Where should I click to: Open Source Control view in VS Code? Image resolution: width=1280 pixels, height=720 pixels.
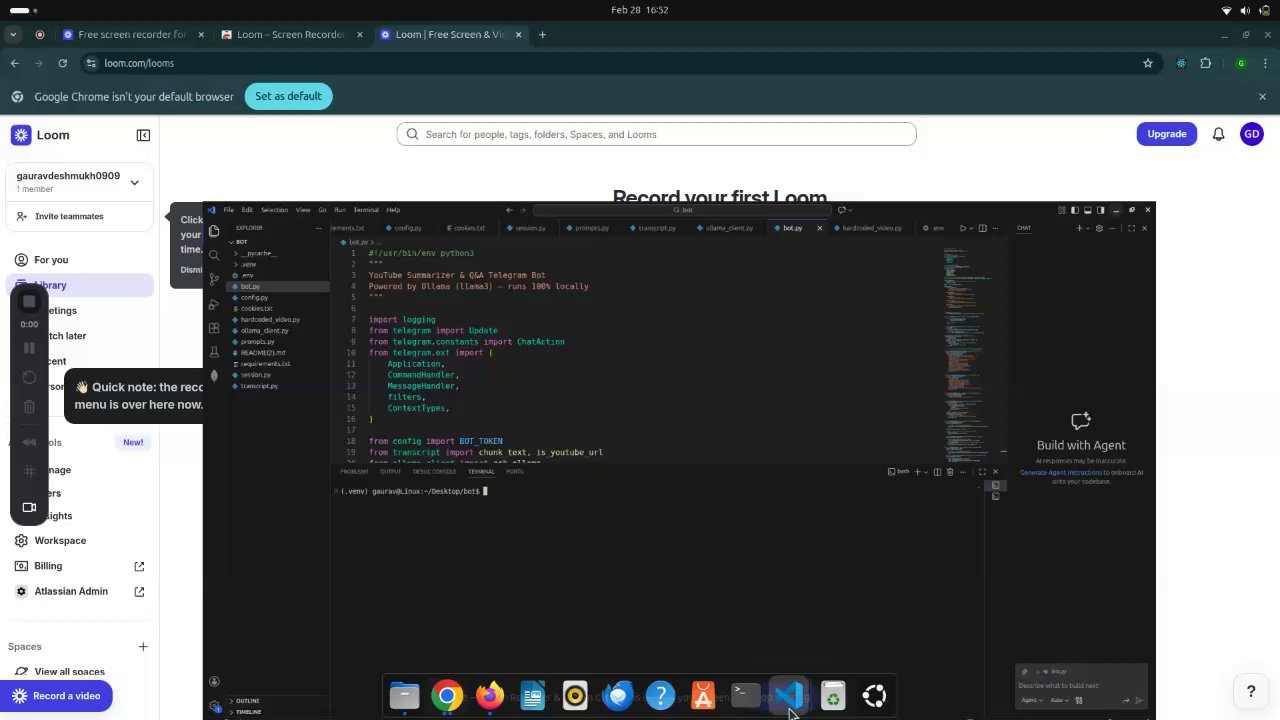tap(214, 280)
